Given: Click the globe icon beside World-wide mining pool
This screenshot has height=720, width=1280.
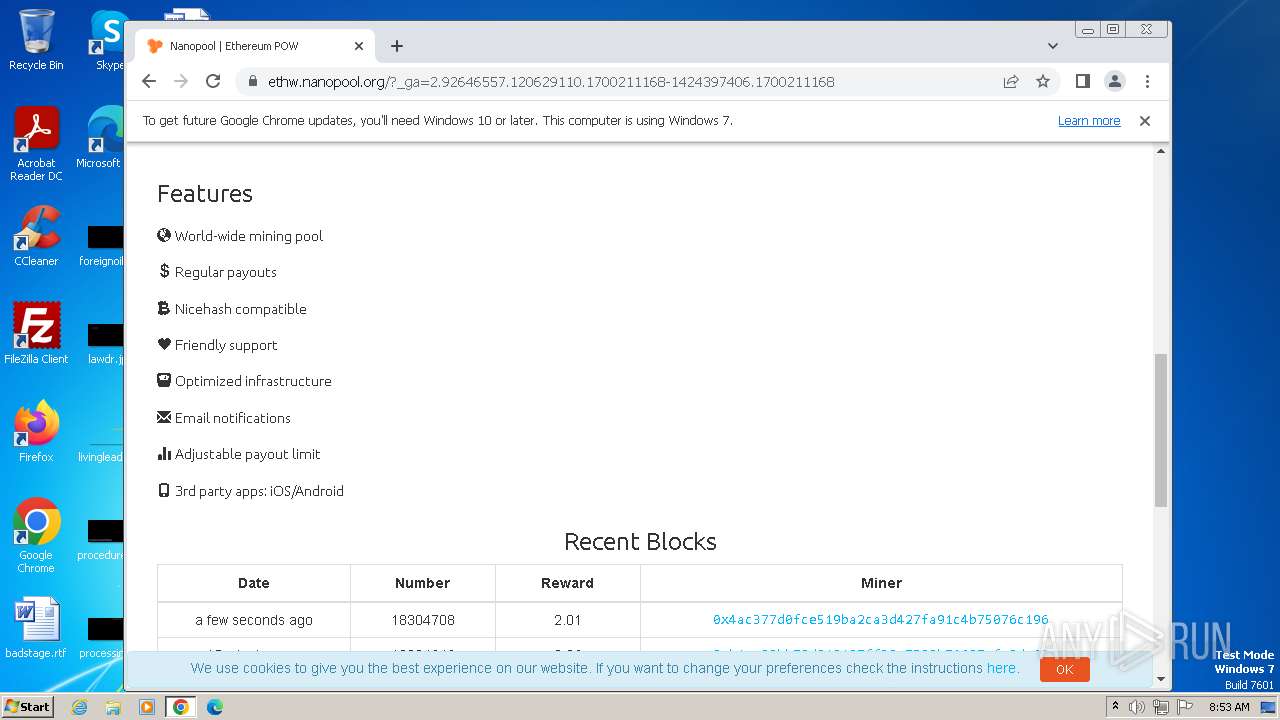Looking at the screenshot, I should point(164,235).
